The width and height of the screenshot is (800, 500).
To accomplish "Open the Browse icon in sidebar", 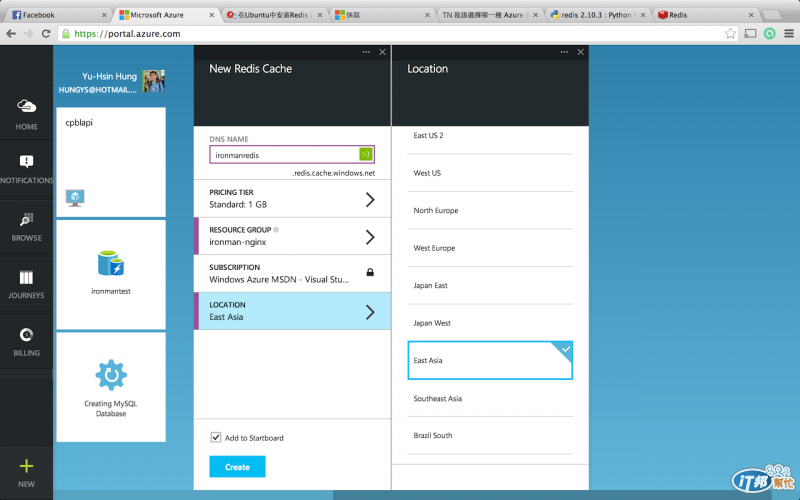I will pos(27,220).
